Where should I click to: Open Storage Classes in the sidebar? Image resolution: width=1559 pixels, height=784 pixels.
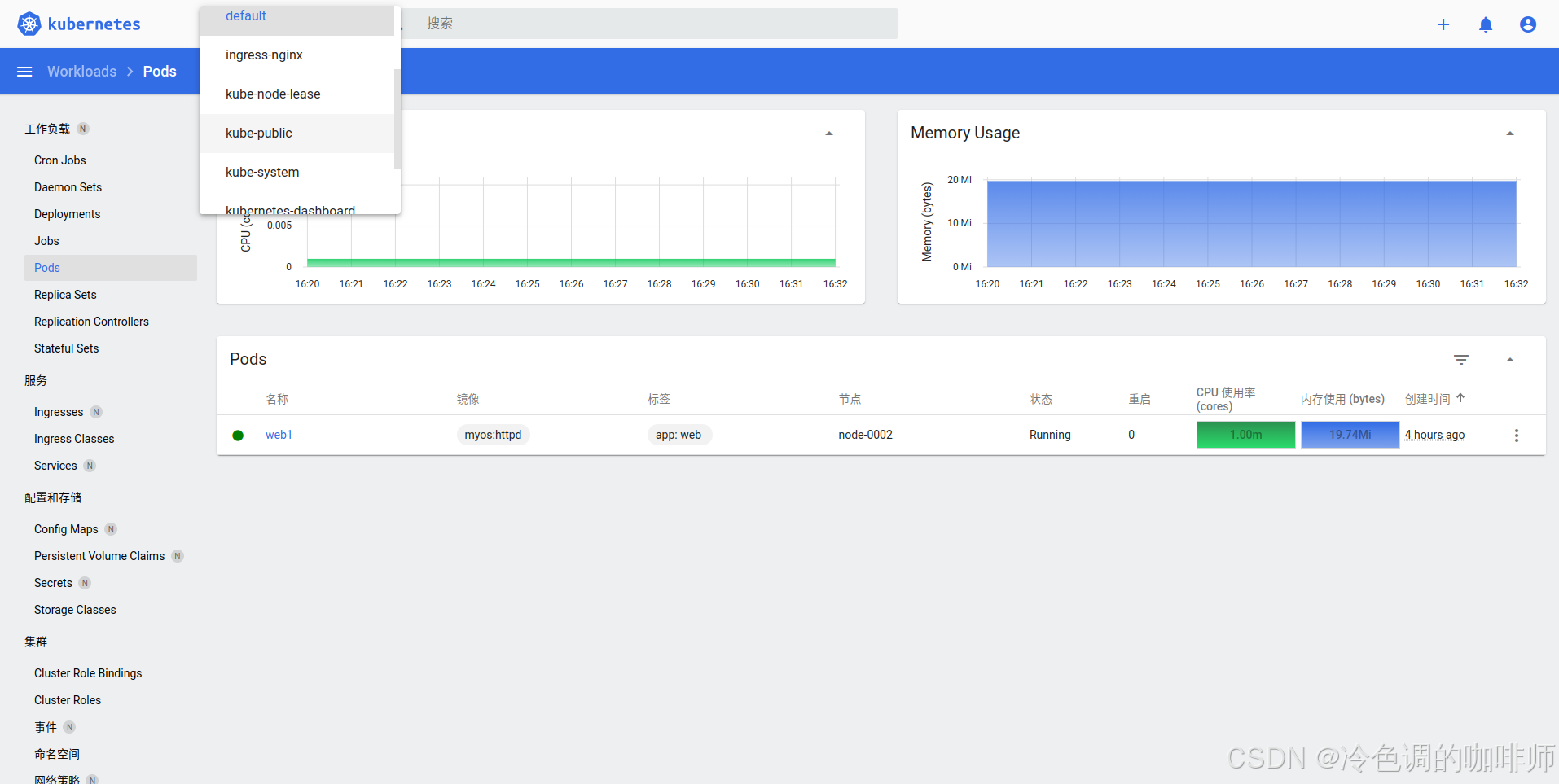pyautogui.click(x=75, y=610)
